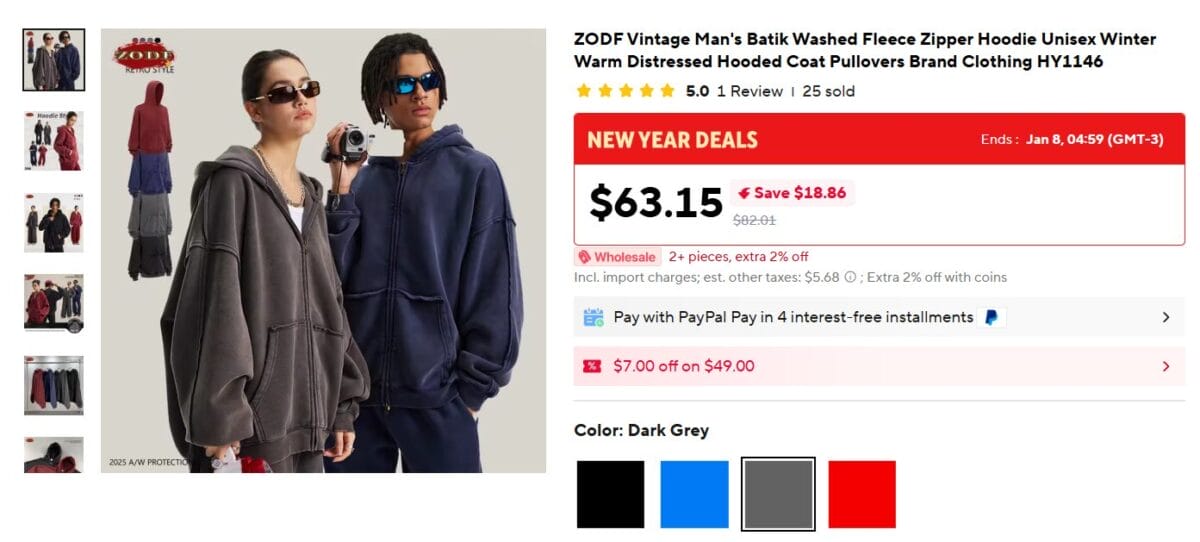The image size is (1200, 542).
Task: Click the five-star rating stars
Action: pos(625,91)
